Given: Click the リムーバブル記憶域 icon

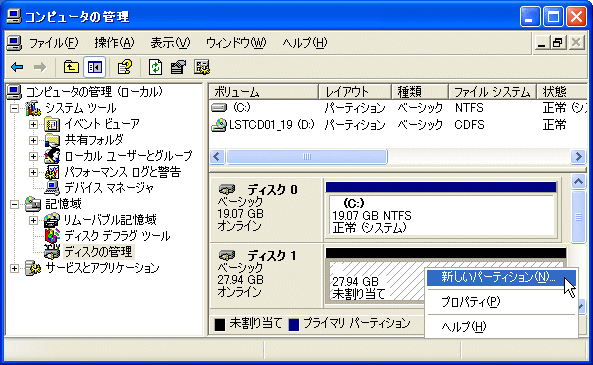Looking at the screenshot, I should [51, 220].
